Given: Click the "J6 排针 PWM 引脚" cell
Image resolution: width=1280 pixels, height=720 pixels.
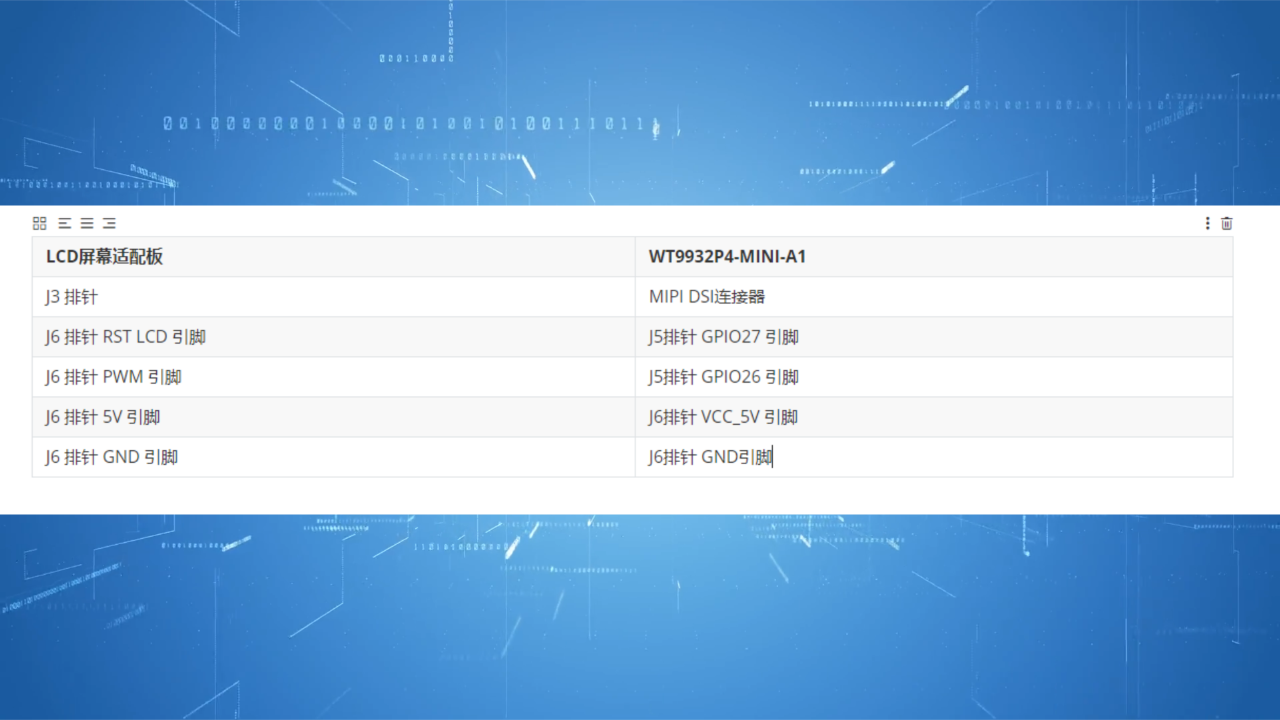Looking at the screenshot, I should pos(334,377).
